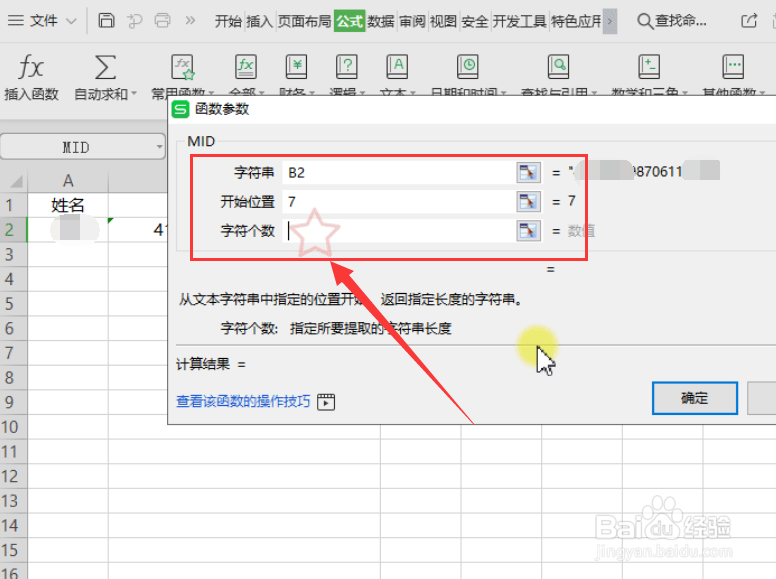Switch to the 特色应用 tab
The width and height of the screenshot is (776, 579).
(576, 21)
